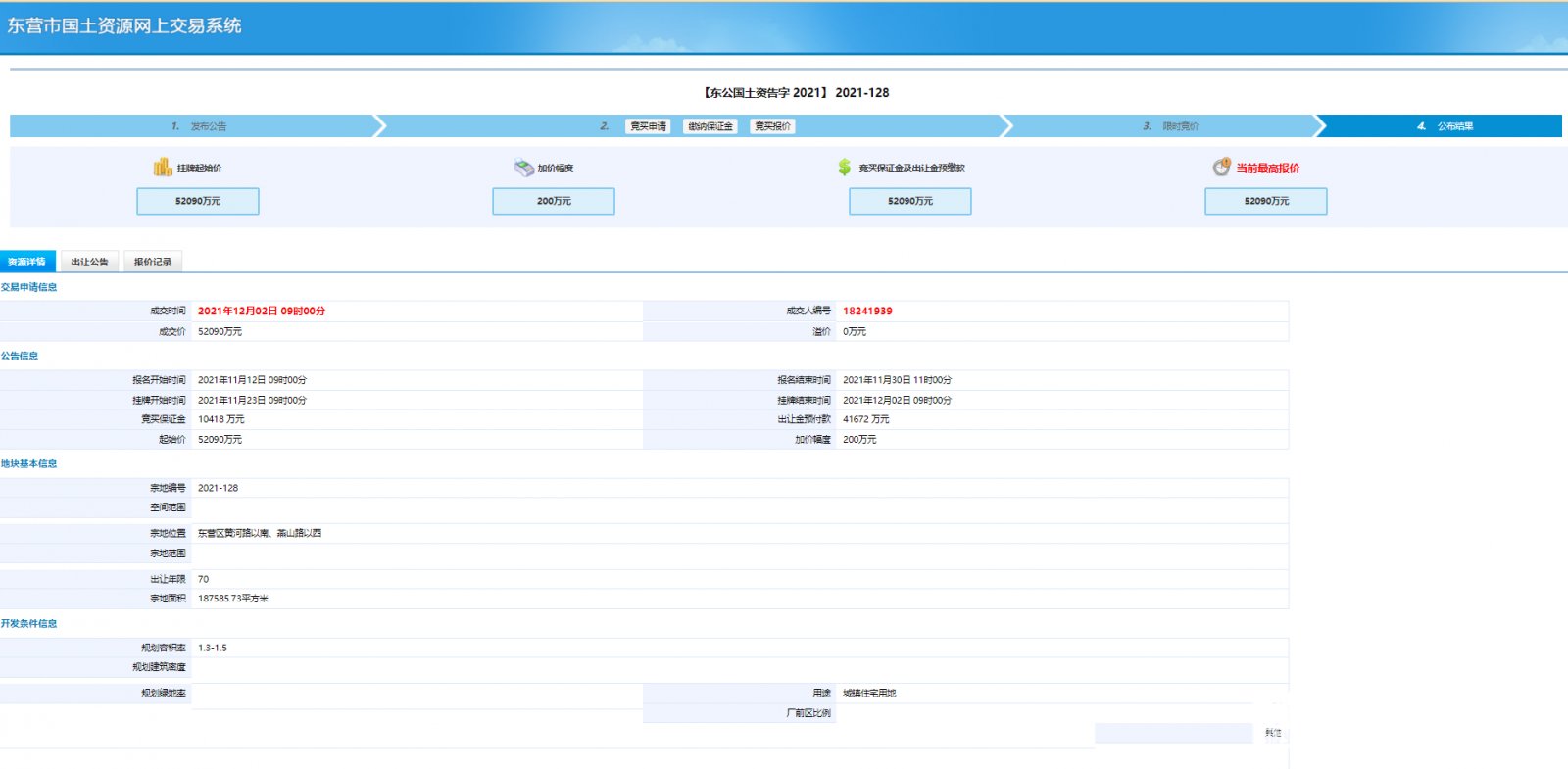Click the 200万元 box under 加价幅度
Viewport: 1568px width, 769px height.
click(x=554, y=201)
